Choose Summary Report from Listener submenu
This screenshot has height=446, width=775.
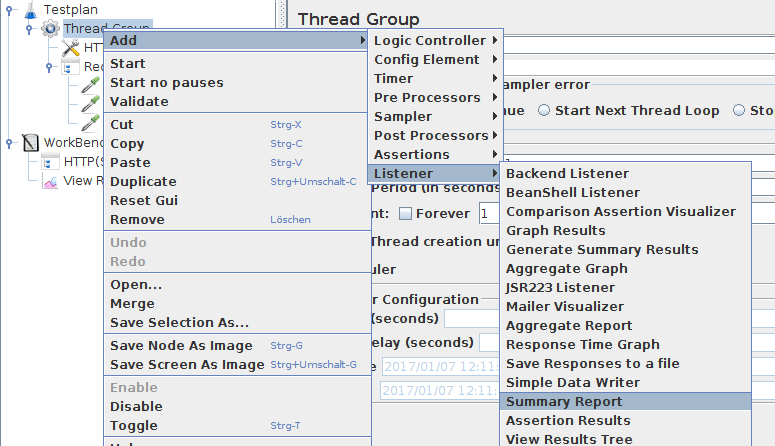(564, 401)
